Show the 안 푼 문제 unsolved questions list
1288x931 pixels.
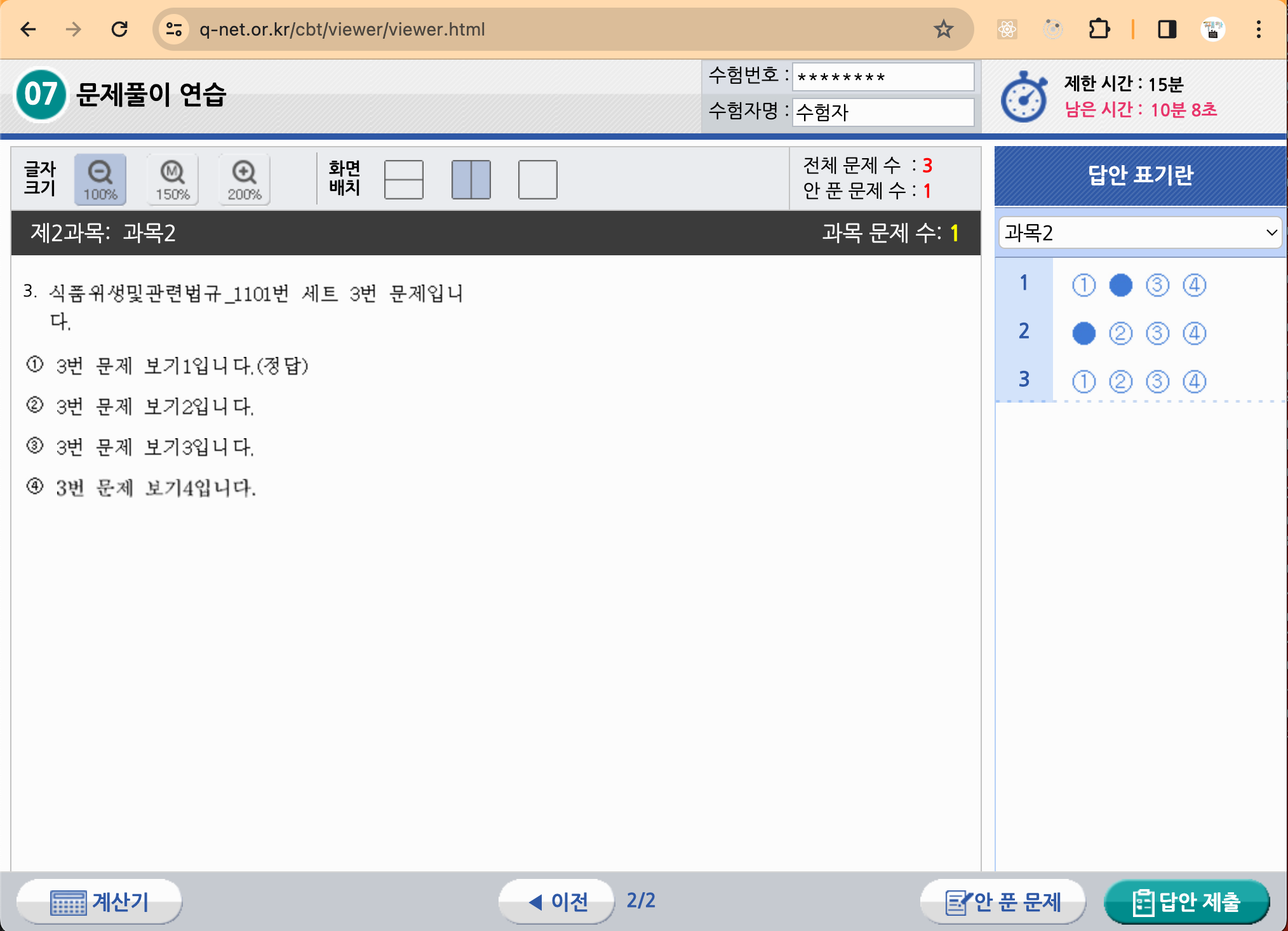tap(1003, 902)
